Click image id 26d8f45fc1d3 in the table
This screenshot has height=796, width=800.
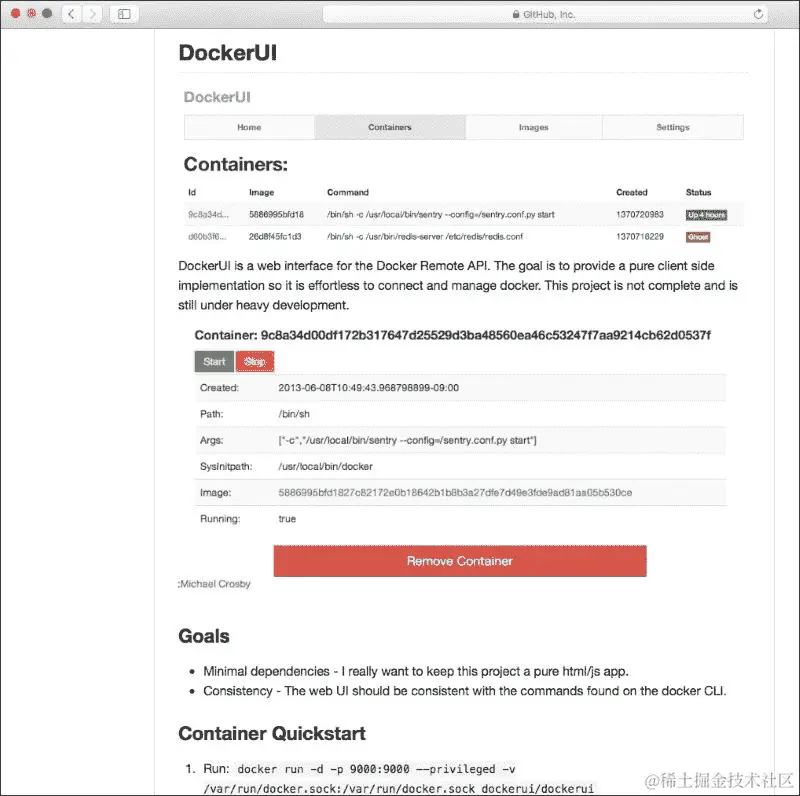[x=274, y=237]
